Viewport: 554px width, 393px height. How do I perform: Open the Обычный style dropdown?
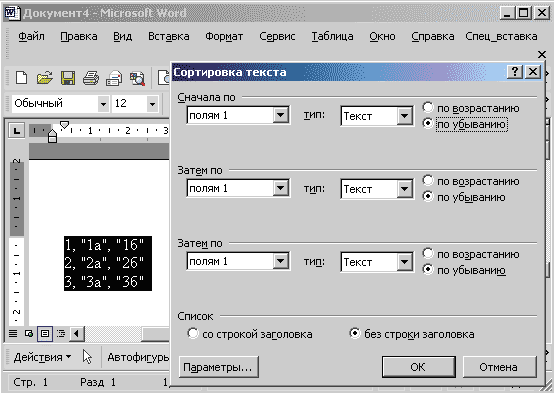[103, 104]
